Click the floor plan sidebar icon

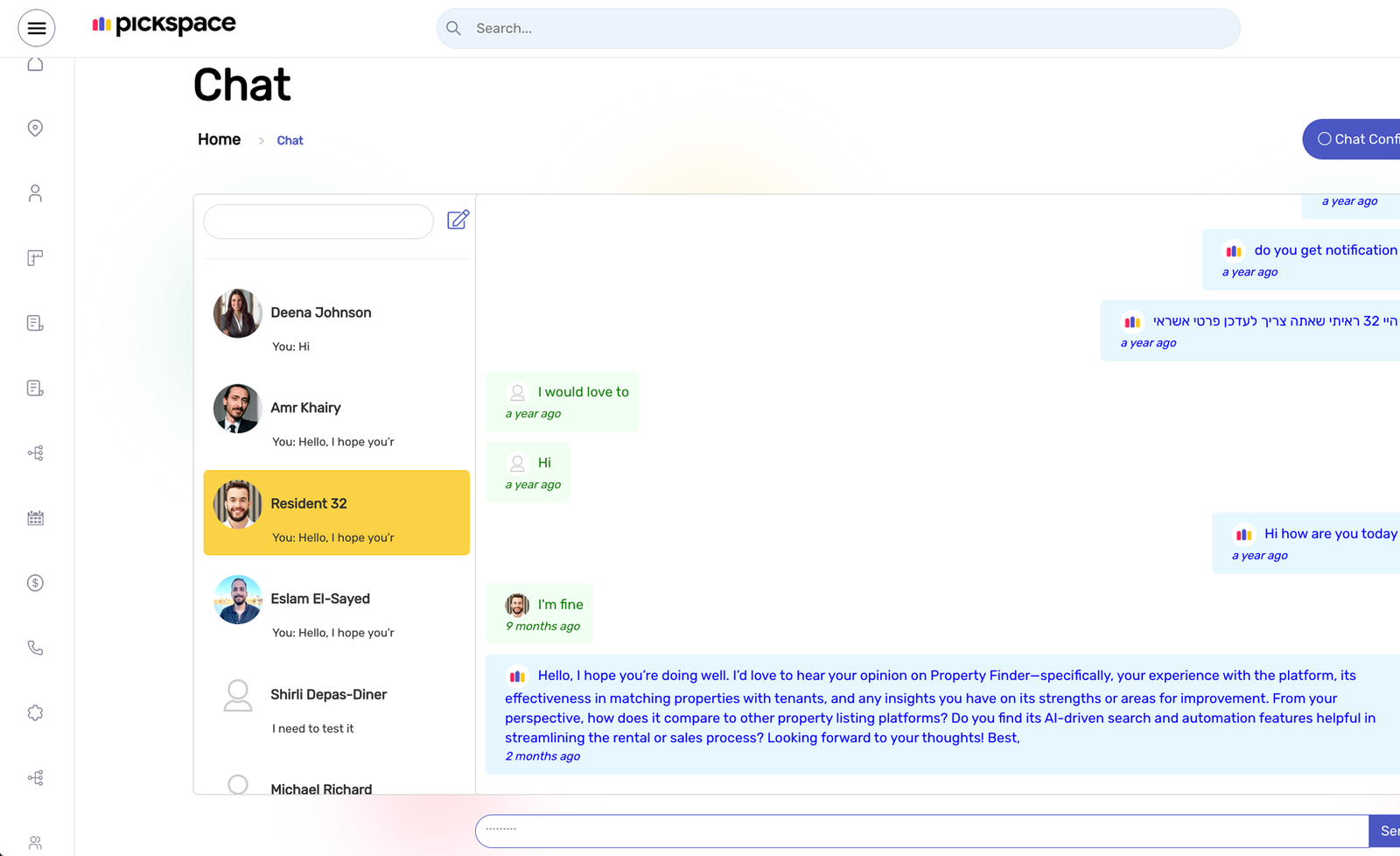pyautogui.click(x=35, y=258)
